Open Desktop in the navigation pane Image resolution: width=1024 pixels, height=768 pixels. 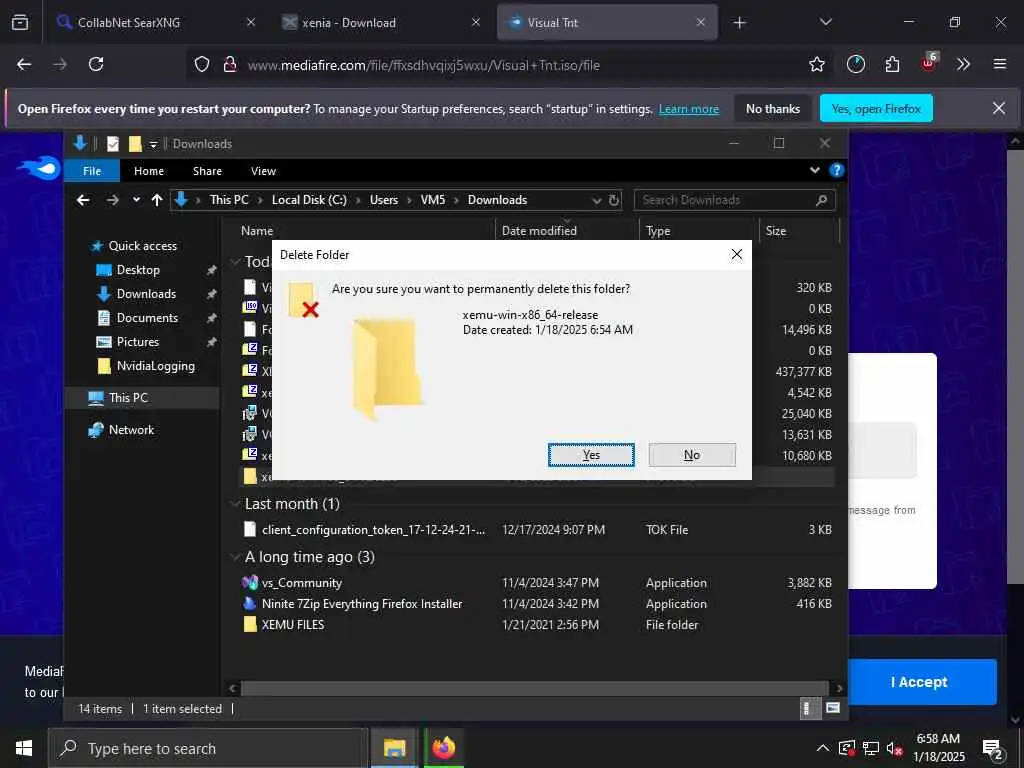tap(138, 270)
